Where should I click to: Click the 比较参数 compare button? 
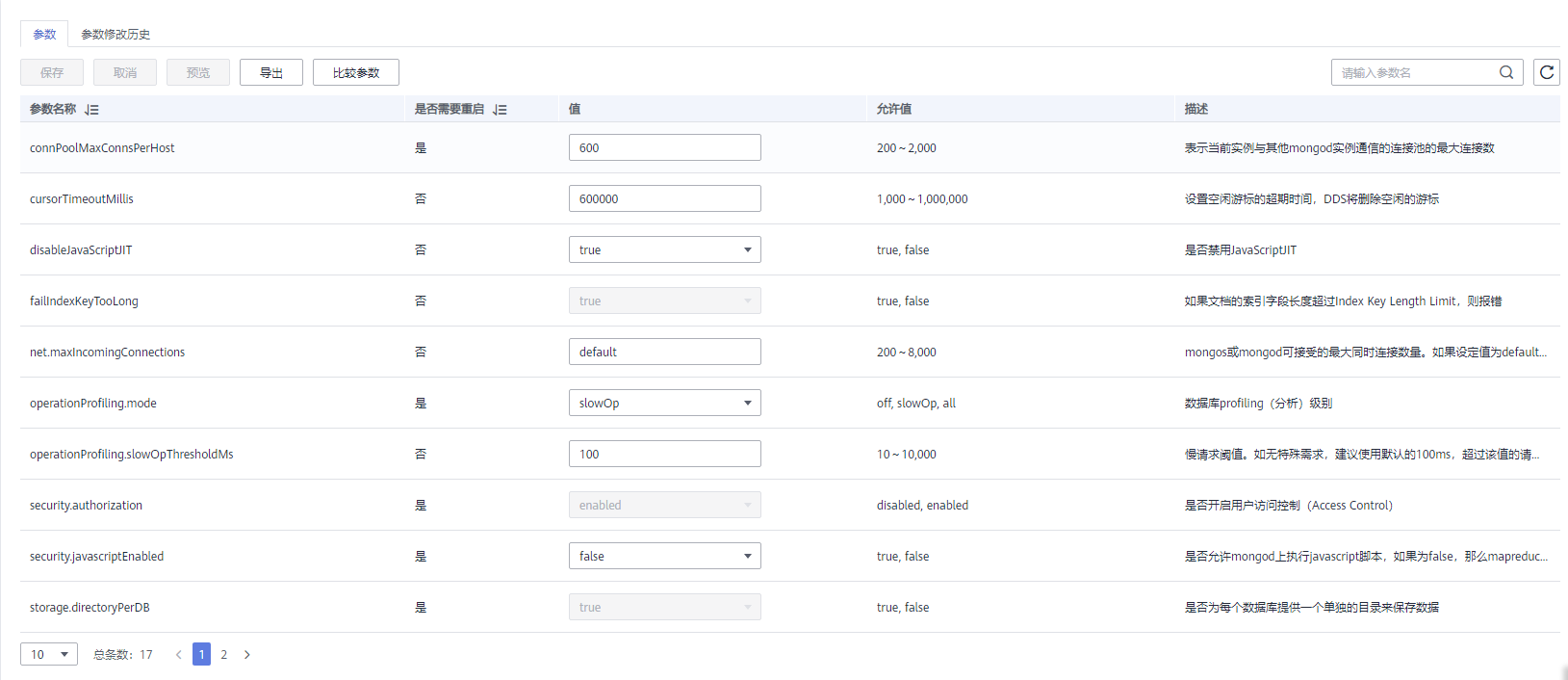(356, 73)
